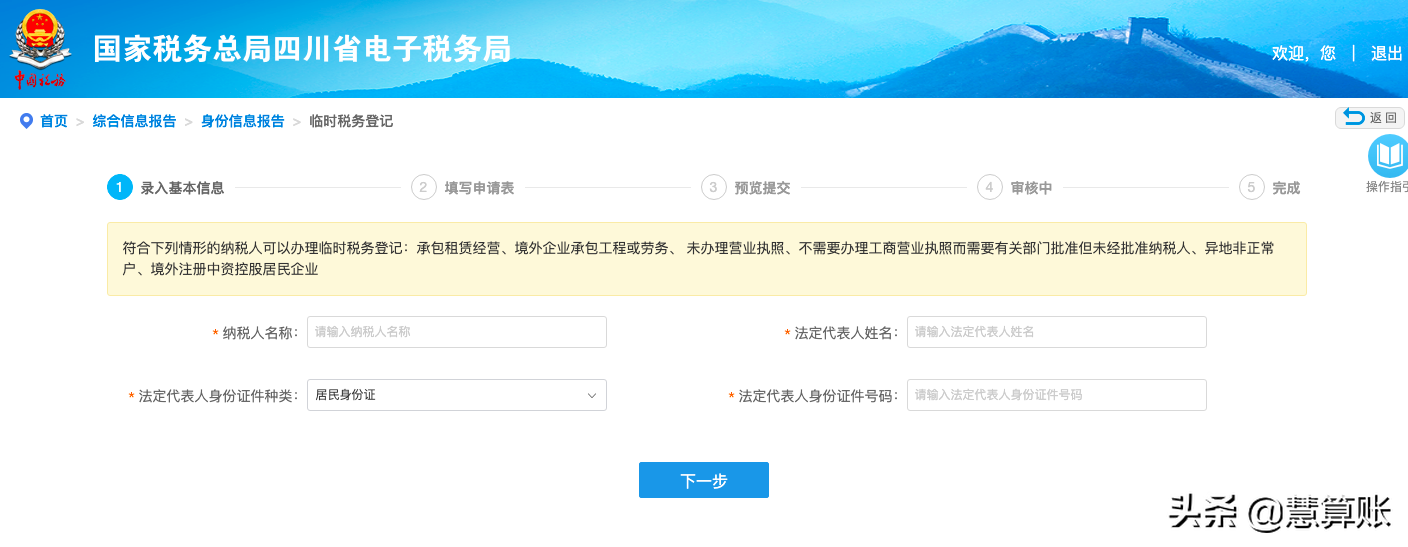The width and height of the screenshot is (1408, 547).
Task: Select step 1 circle 录入基本信息
Action: pyautogui.click(x=120, y=187)
